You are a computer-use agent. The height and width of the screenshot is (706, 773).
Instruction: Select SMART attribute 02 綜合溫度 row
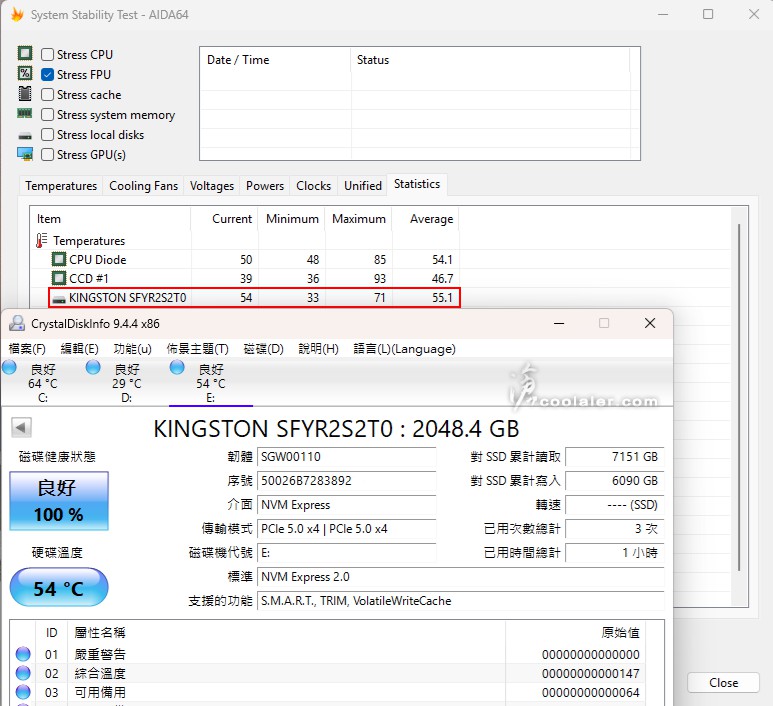(x=328, y=673)
